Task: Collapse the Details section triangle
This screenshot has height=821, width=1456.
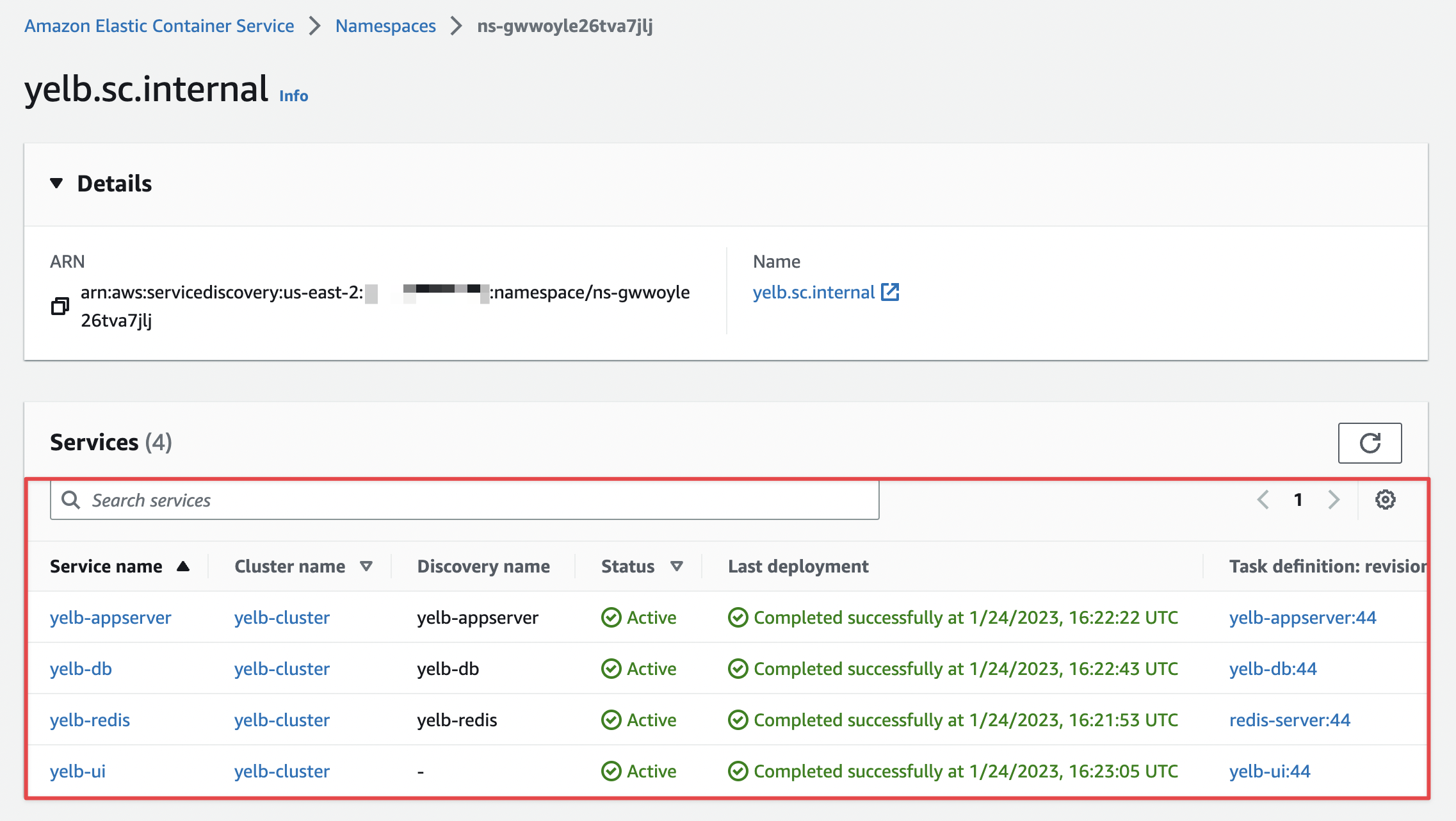Action: 56,183
